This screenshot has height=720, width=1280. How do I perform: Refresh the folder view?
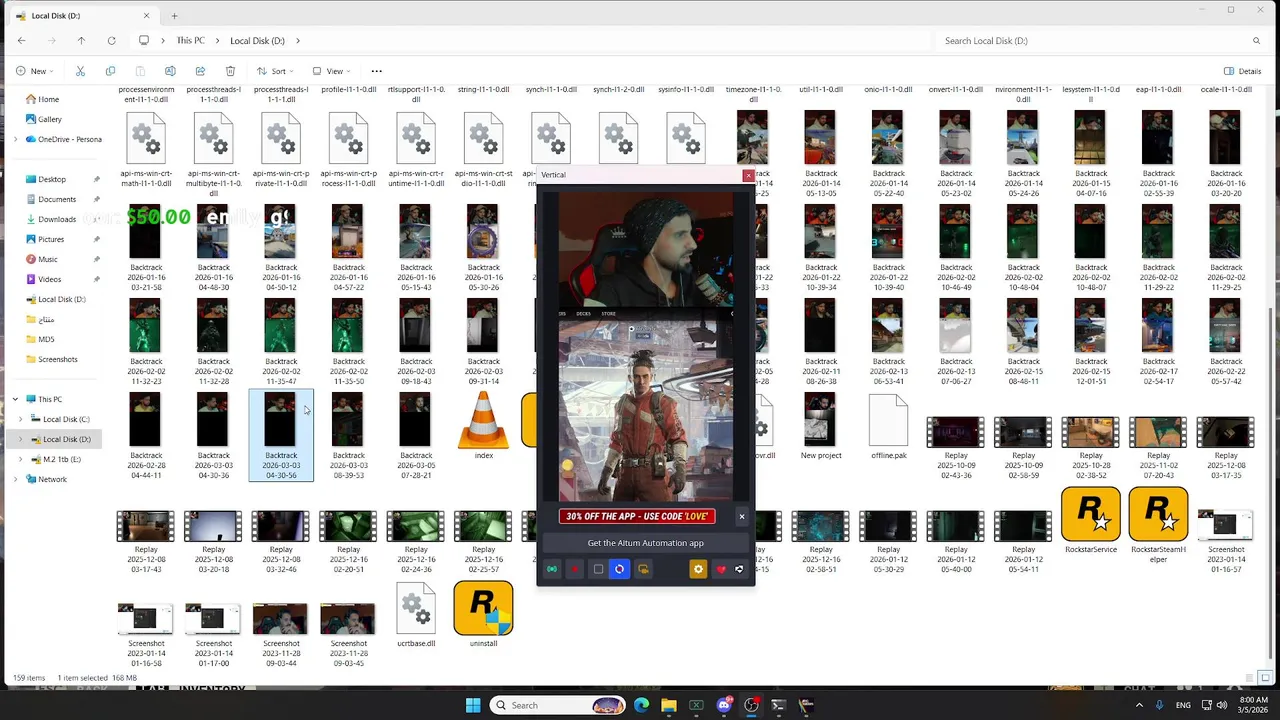(111, 41)
